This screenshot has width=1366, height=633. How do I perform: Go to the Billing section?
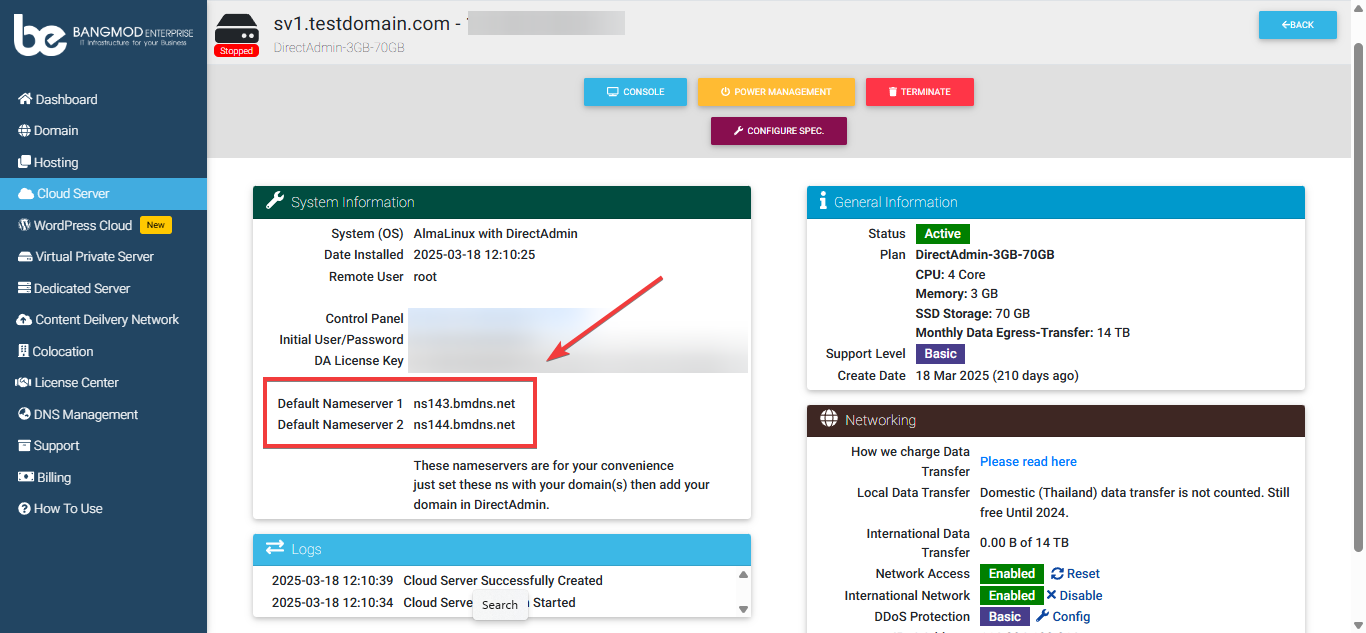click(x=54, y=477)
